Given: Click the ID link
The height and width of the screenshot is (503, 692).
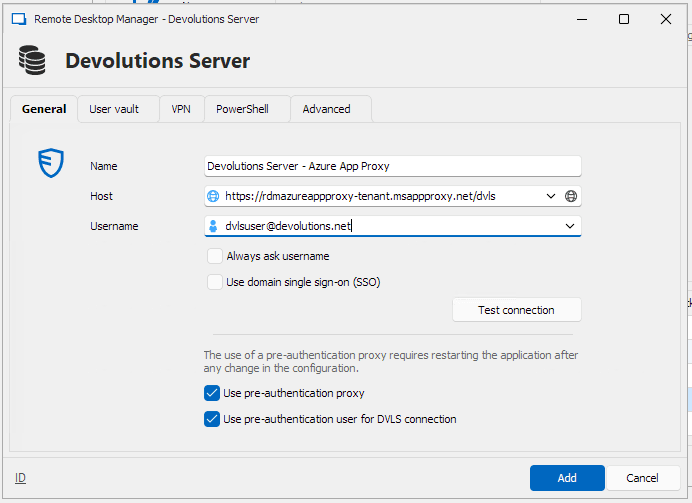Looking at the screenshot, I should tap(20, 478).
